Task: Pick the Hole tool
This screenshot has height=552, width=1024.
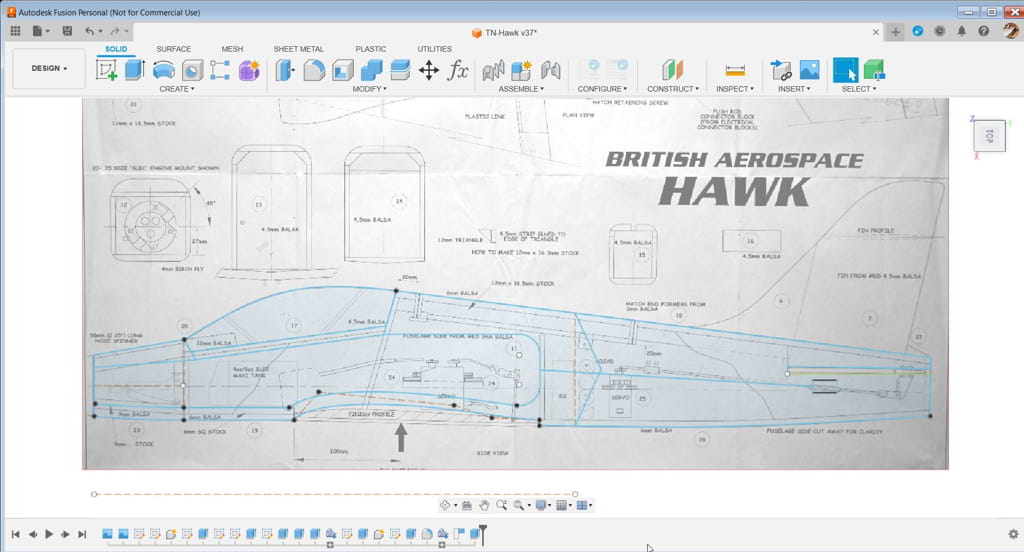Action: tap(192, 70)
